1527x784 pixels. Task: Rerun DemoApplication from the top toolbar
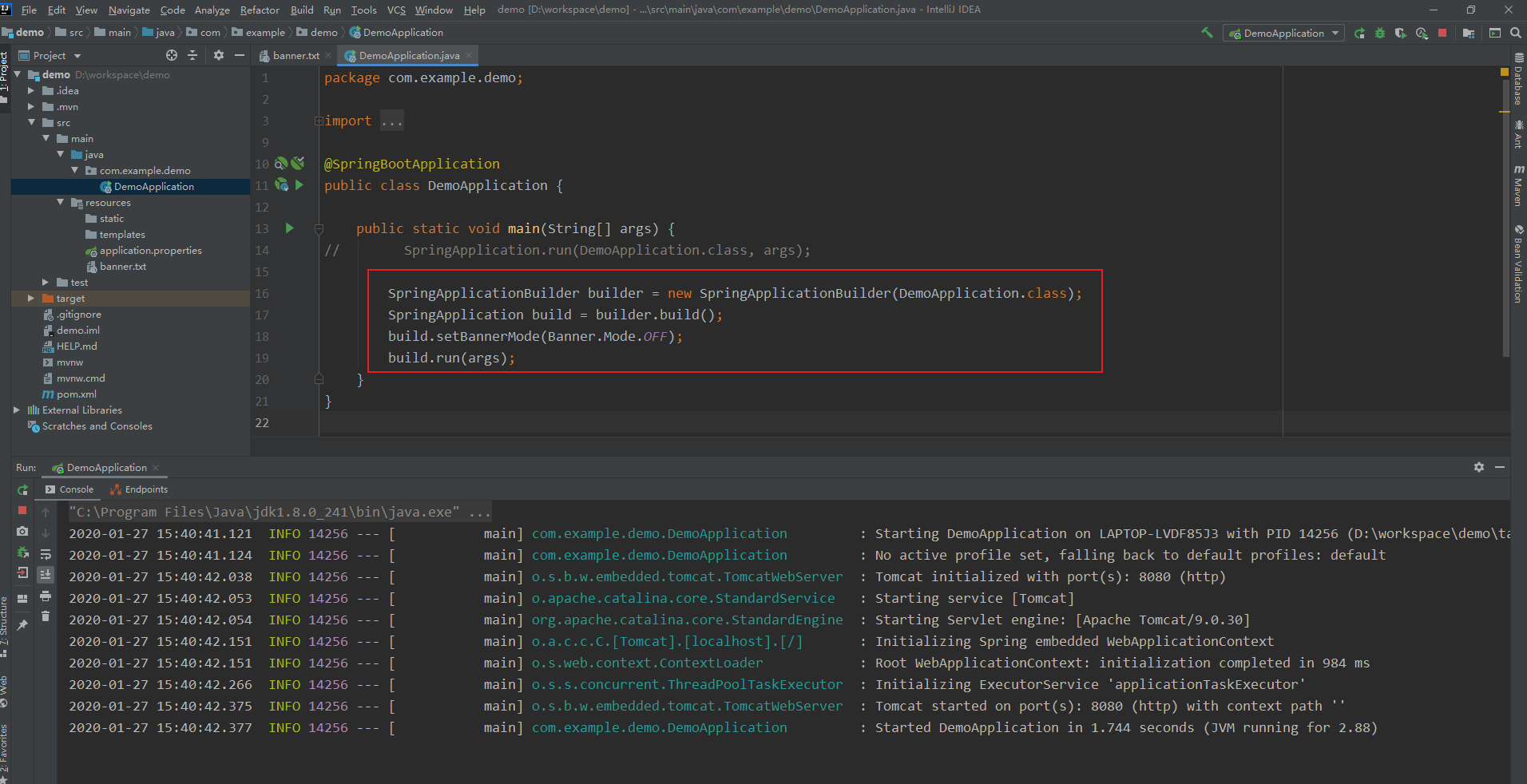1359,33
